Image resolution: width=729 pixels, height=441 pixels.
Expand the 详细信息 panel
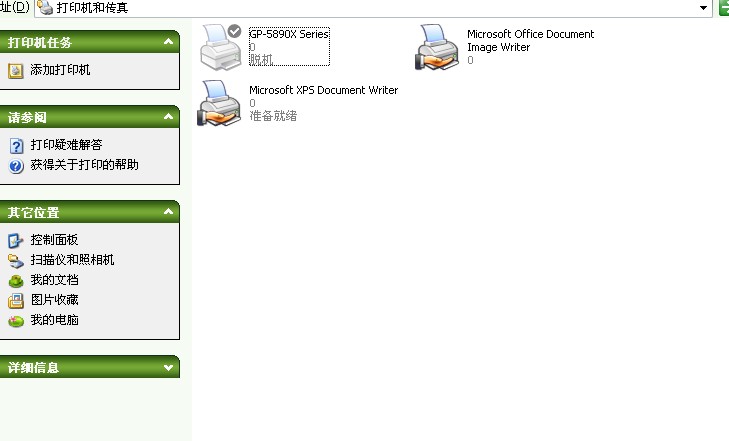tap(168, 368)
